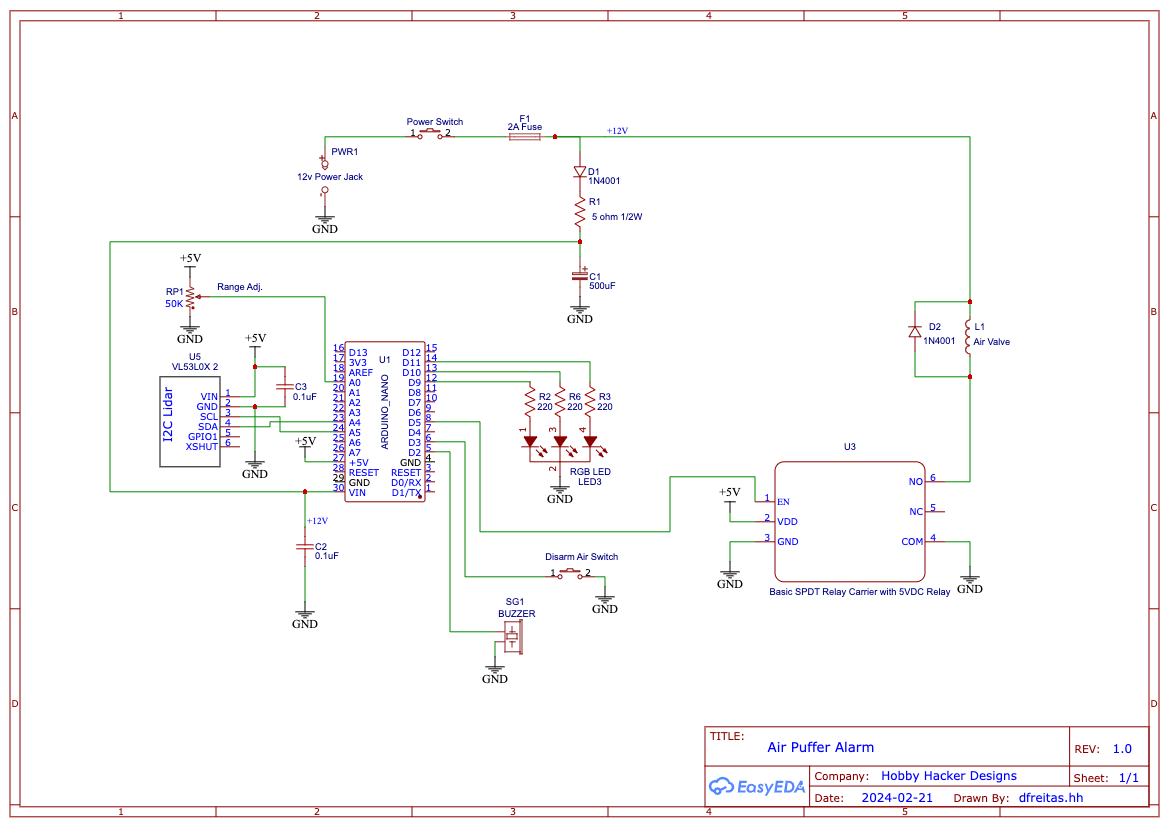Click the R1 5 ohm resistor
1169x827 pixels.
pyautogui.click(x=580, y=213)
